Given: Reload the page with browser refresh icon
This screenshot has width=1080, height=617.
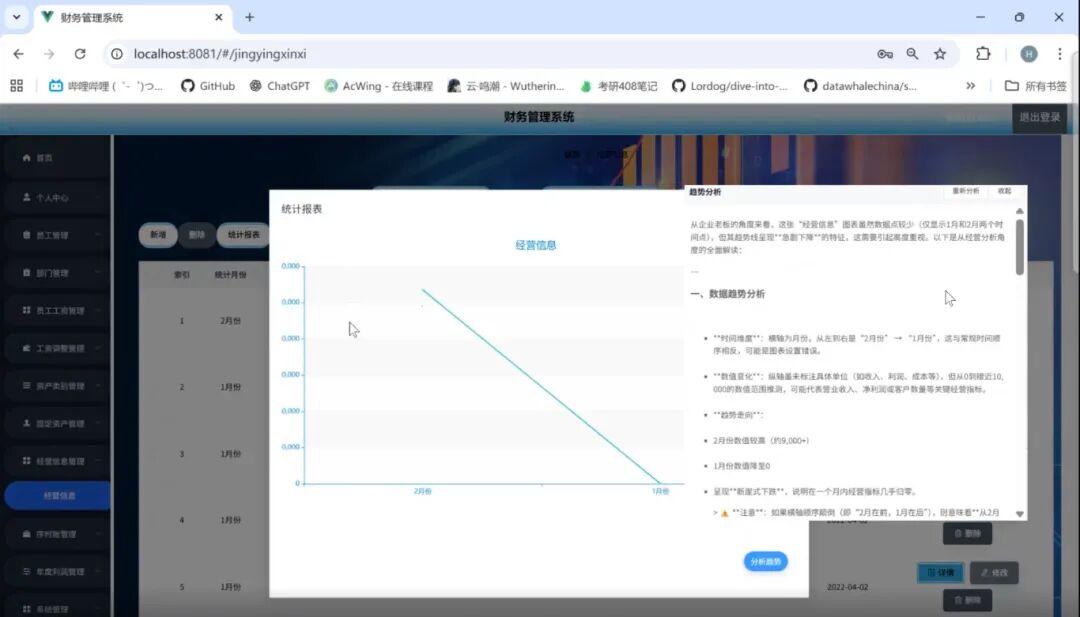Looking at the screenshot, I should click(80, 54).
